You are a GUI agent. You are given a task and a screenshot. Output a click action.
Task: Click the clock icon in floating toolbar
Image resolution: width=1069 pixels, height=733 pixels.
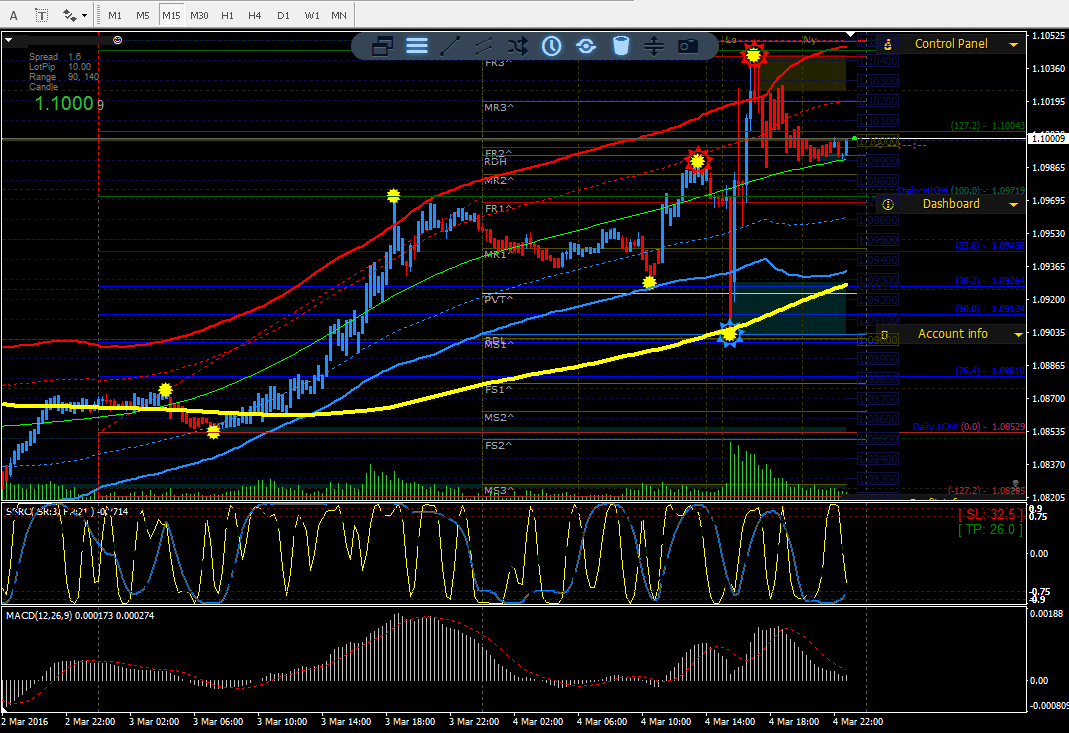[552, 46]
